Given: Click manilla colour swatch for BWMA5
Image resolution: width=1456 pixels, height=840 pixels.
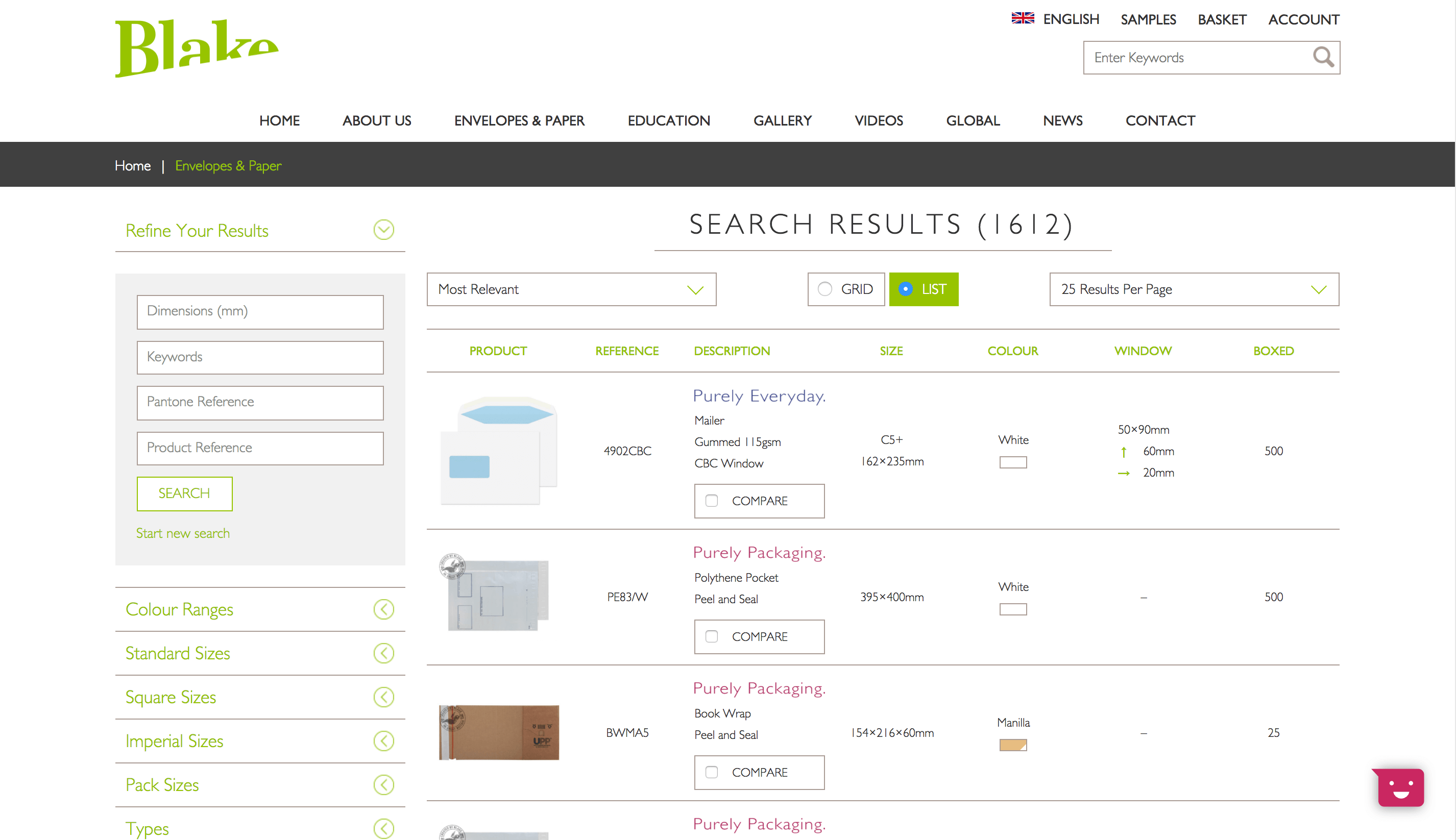Looking at the screenshot, I should click(x=1013, y=745).
